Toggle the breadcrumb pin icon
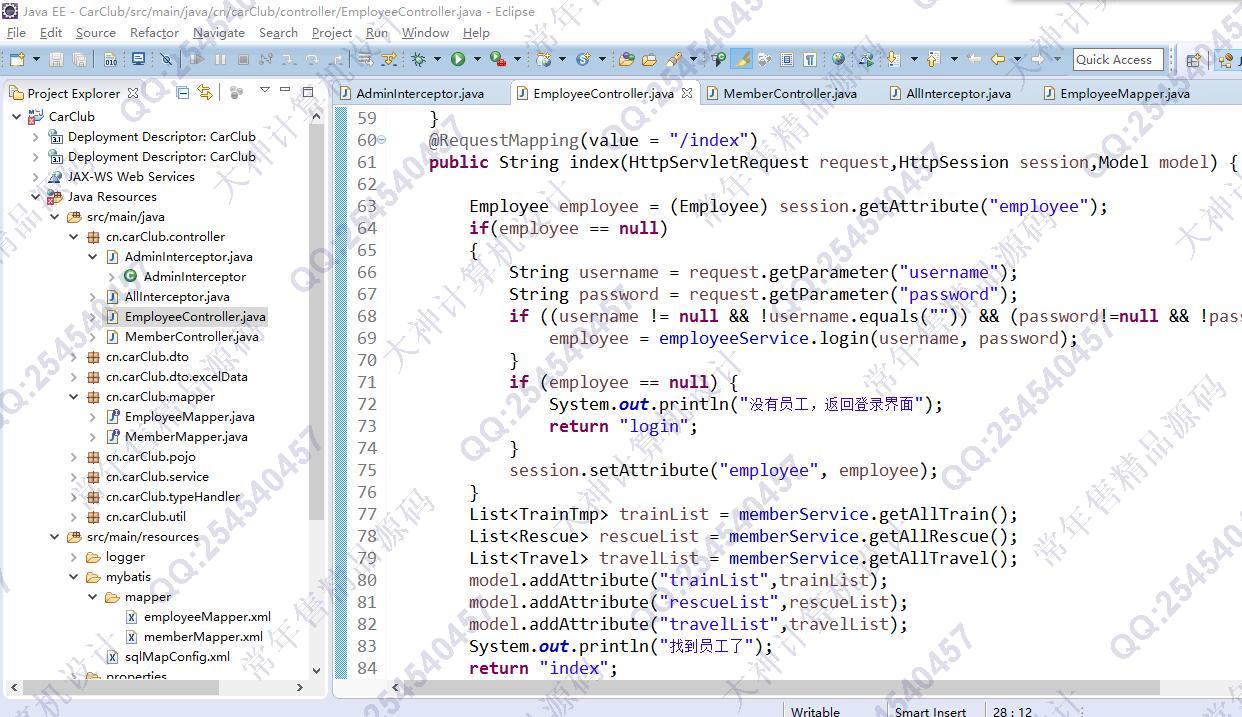Screen dimensions: 1242x717 (718, 59)
